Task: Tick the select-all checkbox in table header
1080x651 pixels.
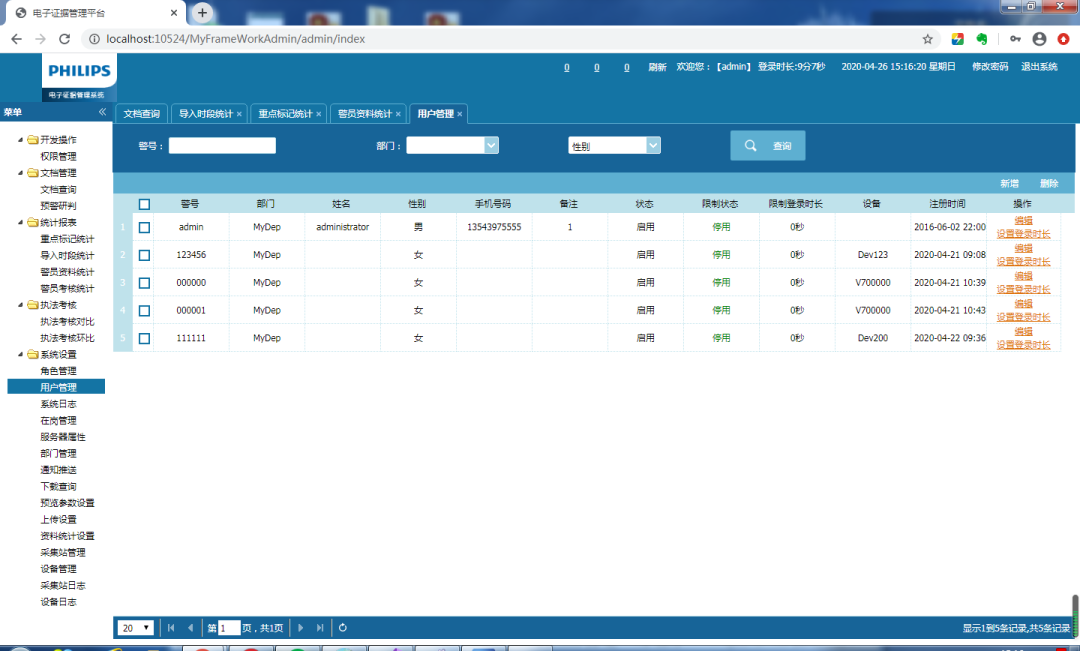Action: tap(144, 204)
